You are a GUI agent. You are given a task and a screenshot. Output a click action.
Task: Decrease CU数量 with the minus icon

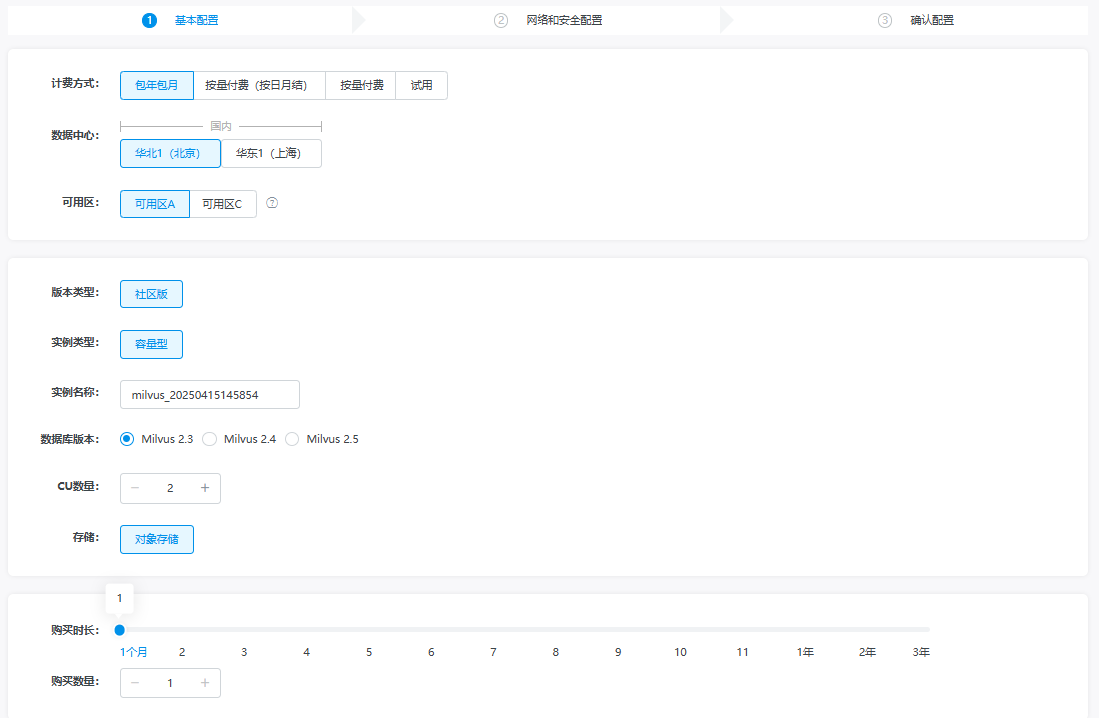pyautogui.click(x=136, y=488)
